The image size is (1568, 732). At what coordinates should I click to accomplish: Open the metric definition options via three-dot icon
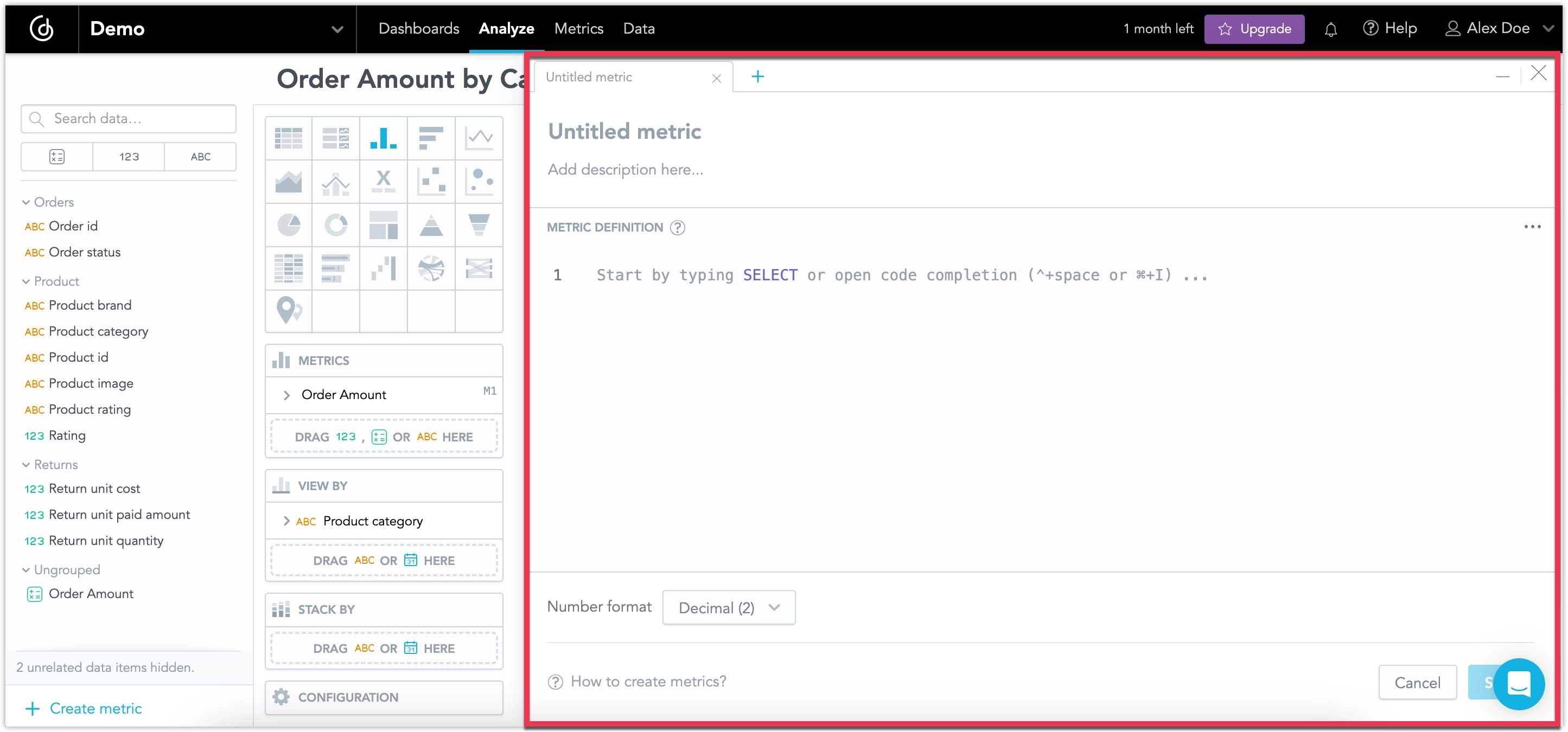tap(1533, 226)
